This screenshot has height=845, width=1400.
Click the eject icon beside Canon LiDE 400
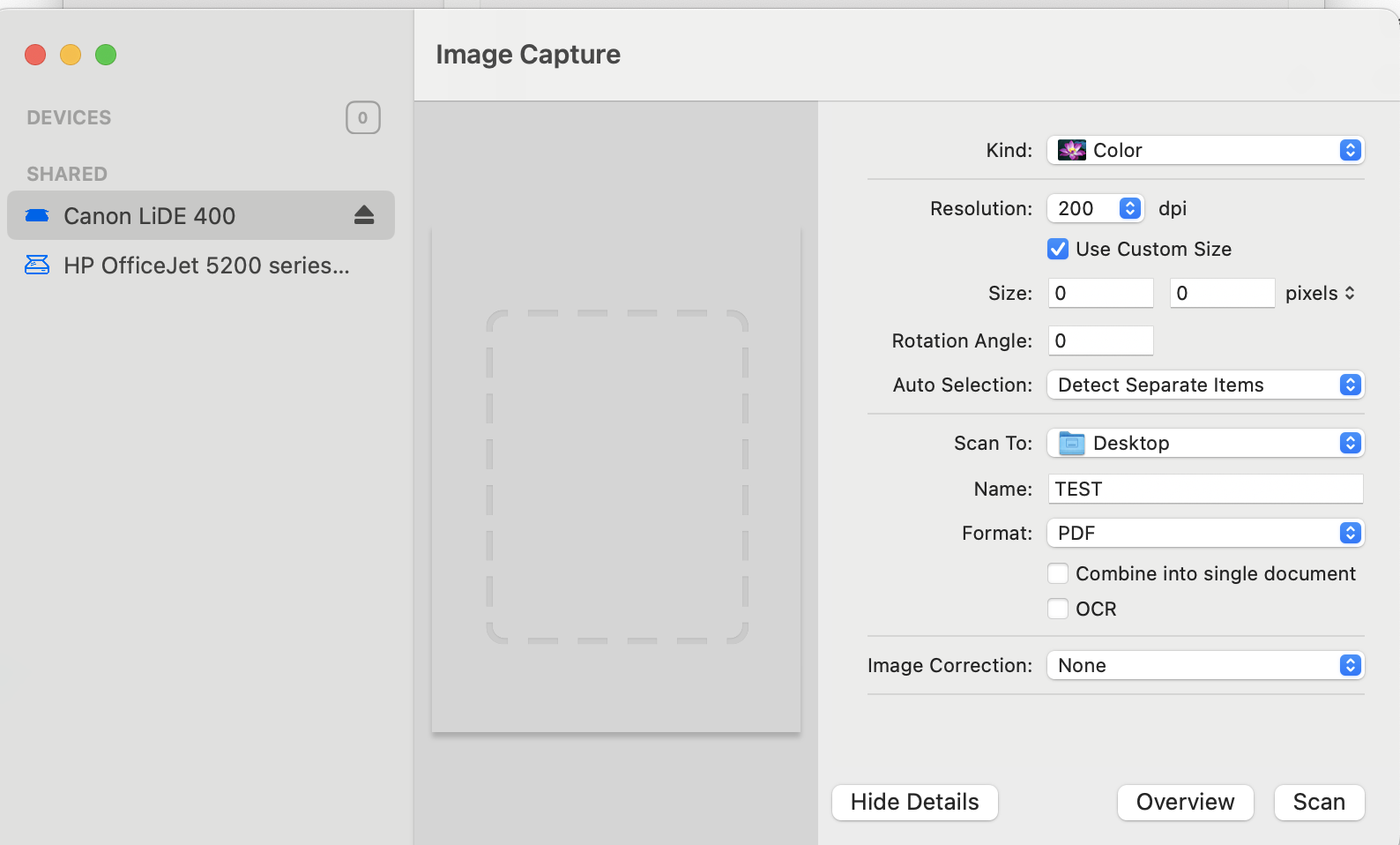click(364, 215)
